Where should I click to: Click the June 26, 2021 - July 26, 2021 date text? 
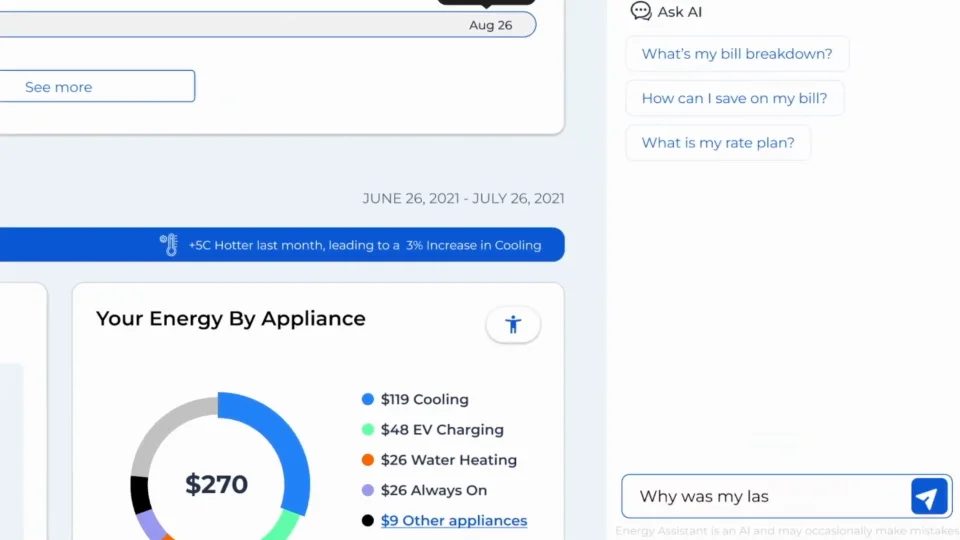(463, 198)
